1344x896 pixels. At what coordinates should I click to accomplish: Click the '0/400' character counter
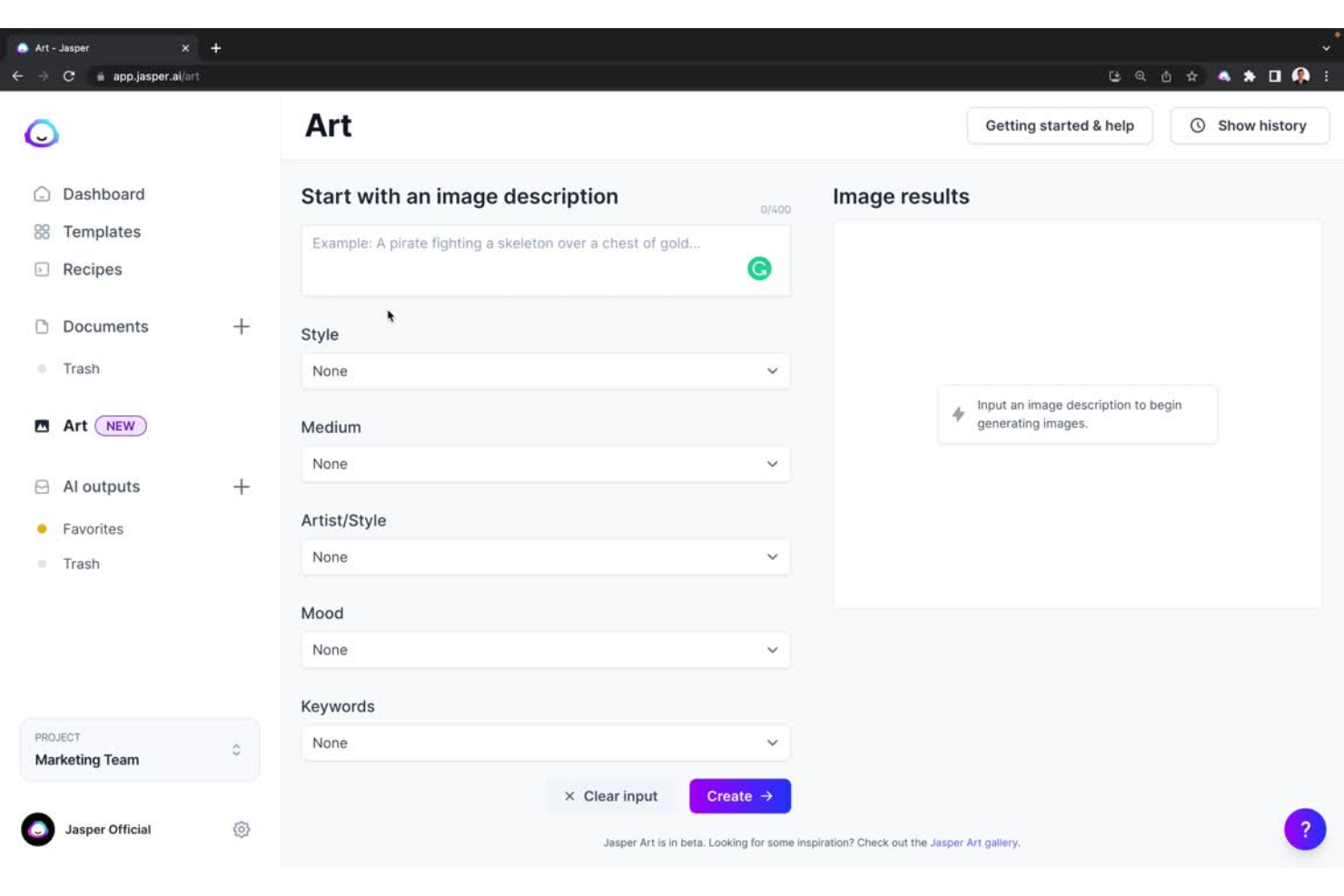[776, 210]
